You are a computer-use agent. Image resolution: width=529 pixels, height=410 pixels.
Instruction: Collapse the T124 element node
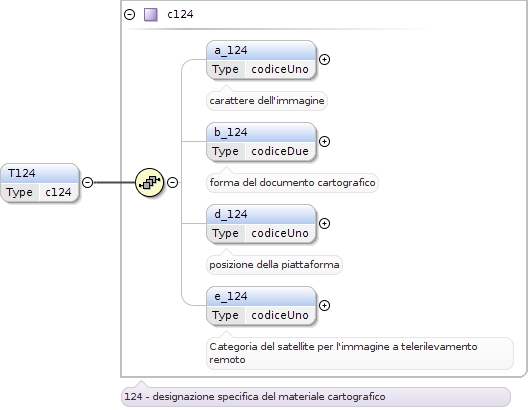[x=88, y=183]
